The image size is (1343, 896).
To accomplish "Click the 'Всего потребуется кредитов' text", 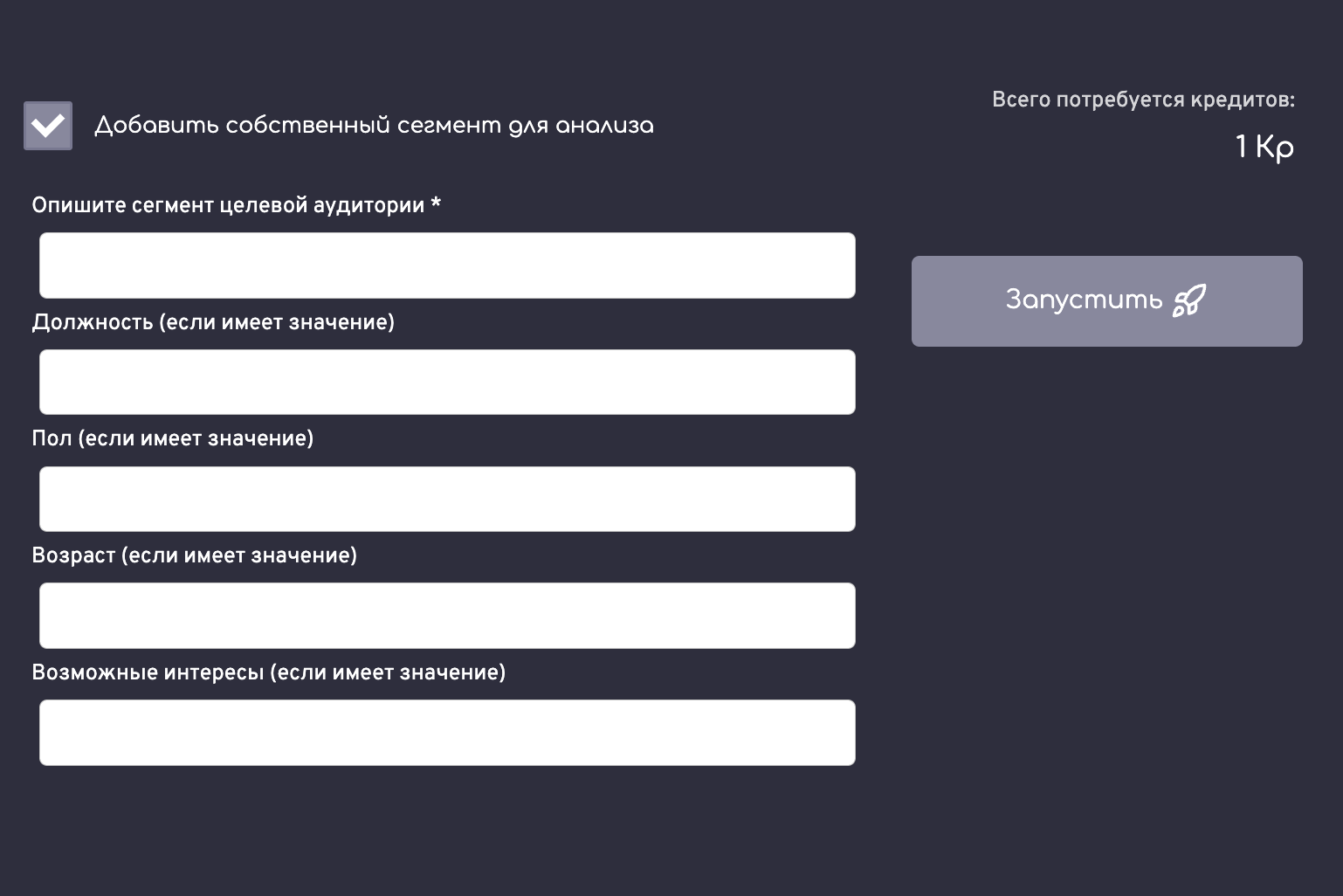I will [1143, 100].
